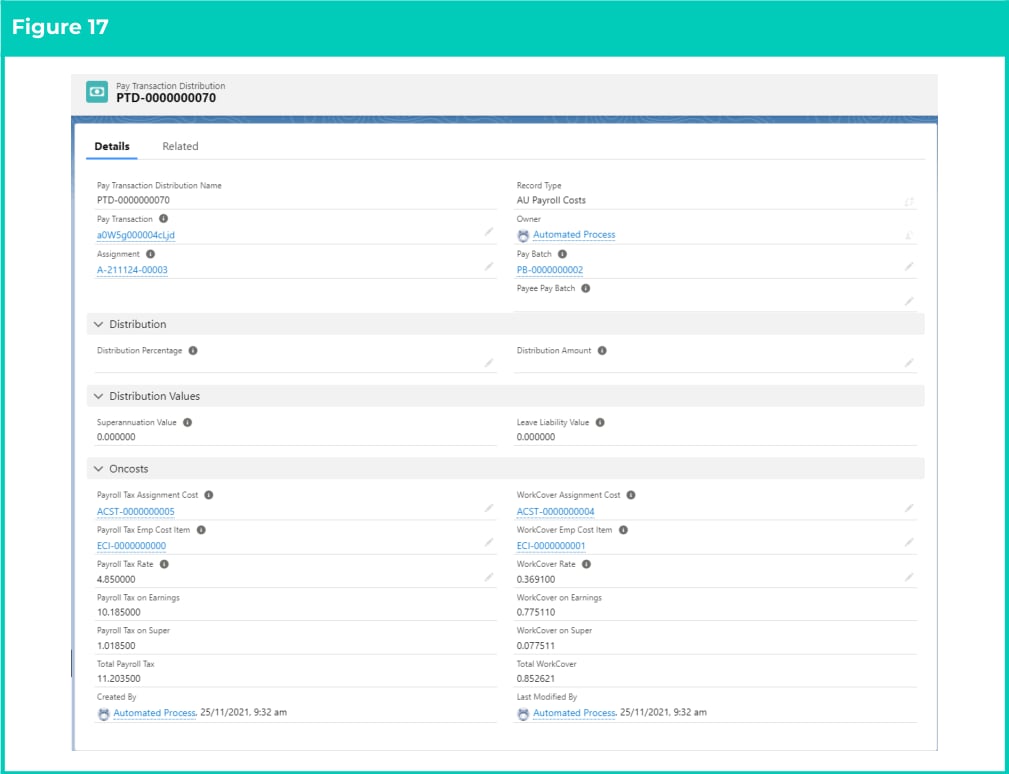Edit Distribution Percentage pencil
The height and width of the screenshot is (774, 1009).
(489, 364)
